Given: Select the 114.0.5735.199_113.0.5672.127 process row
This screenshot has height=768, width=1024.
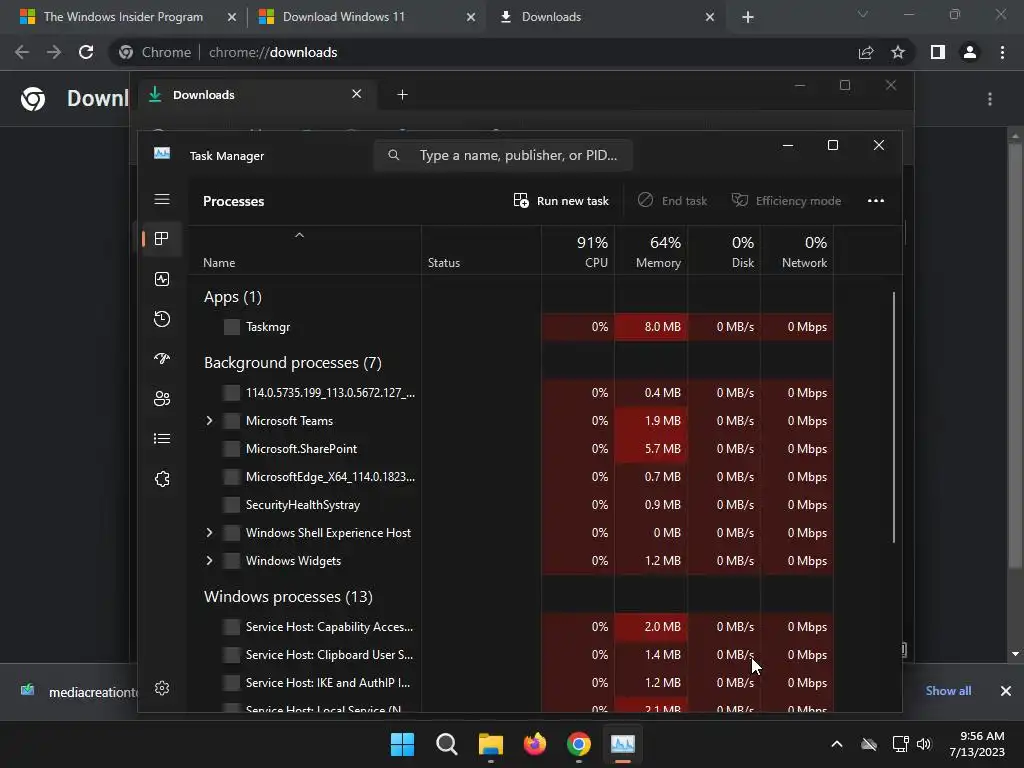Looking at the screenshot, I should 511,392.
